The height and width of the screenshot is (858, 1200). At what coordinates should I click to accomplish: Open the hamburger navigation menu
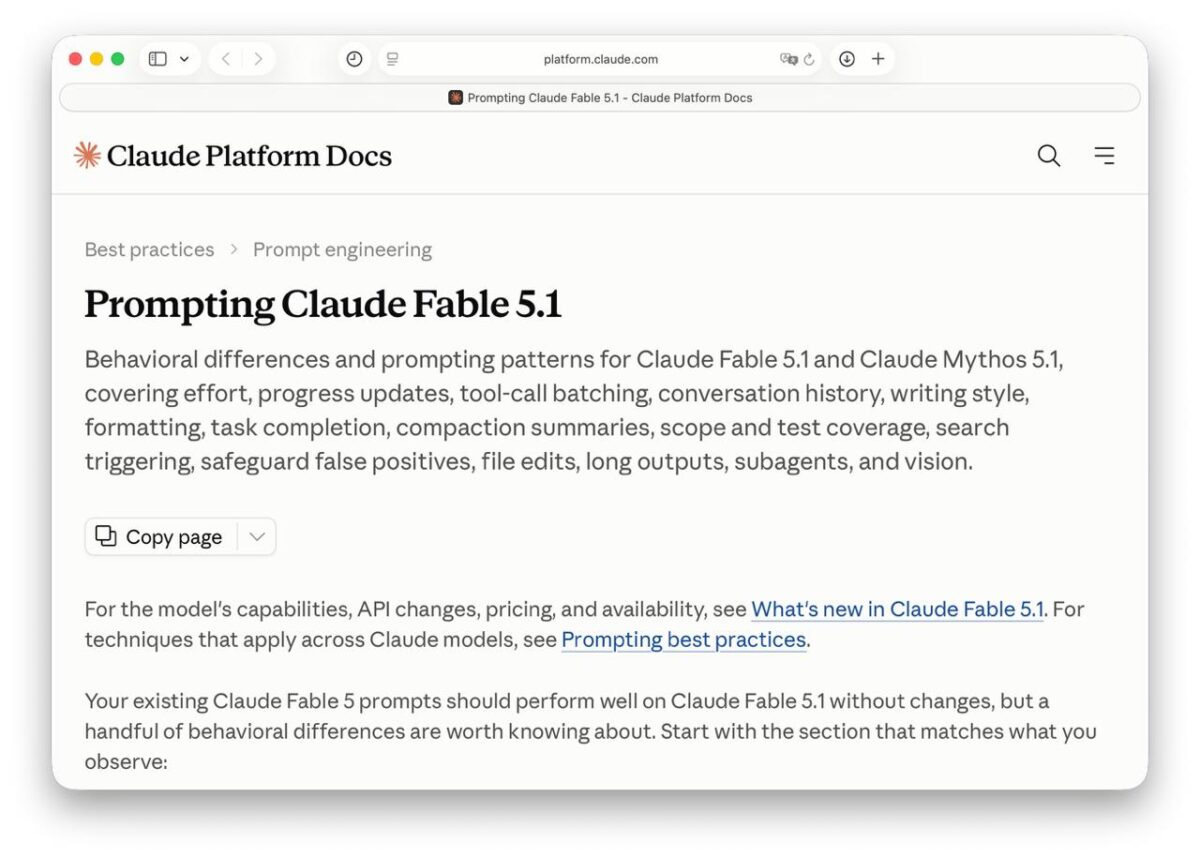(1104, 155)
